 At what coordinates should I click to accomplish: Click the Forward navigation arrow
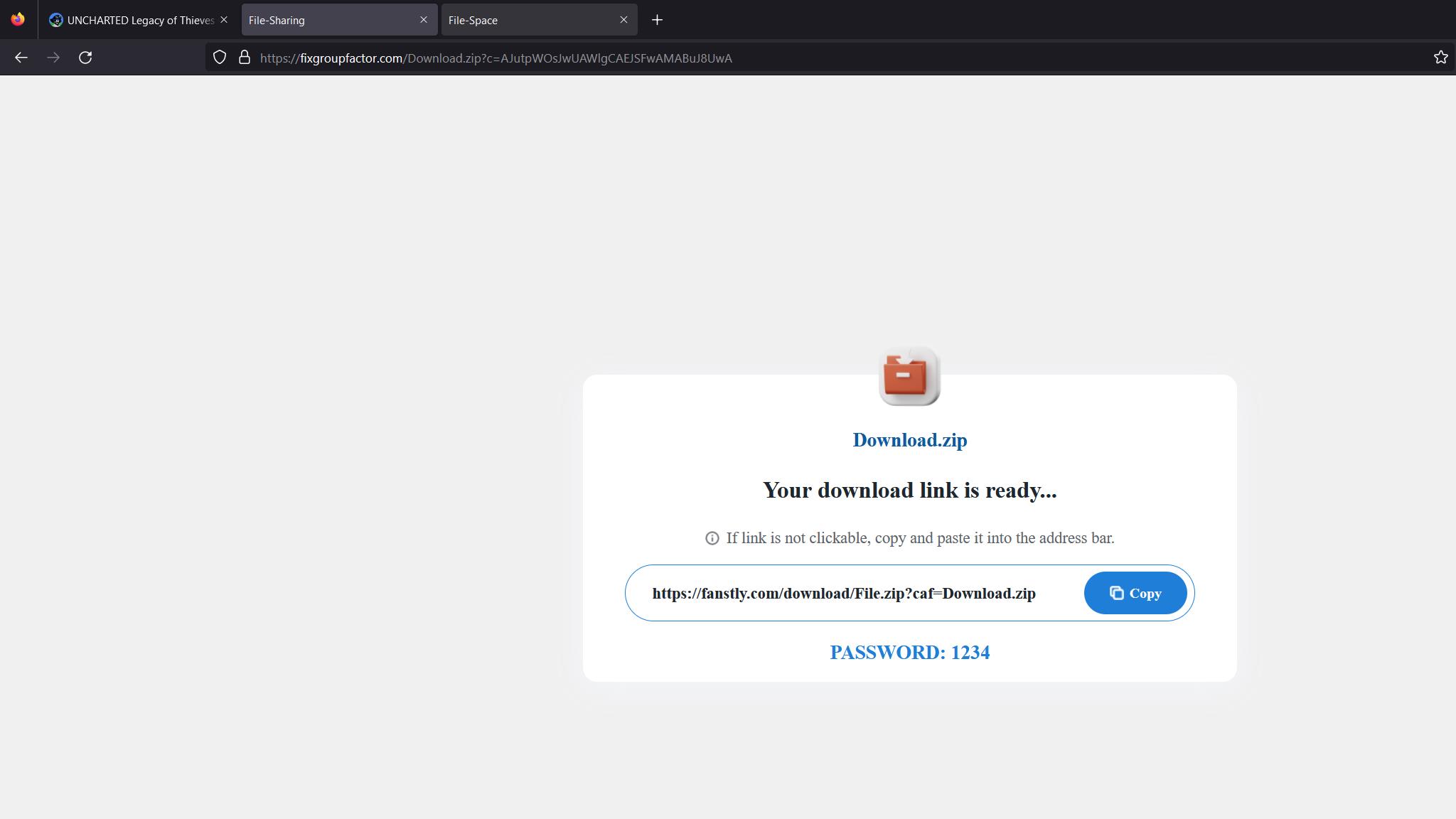[53, 58]
